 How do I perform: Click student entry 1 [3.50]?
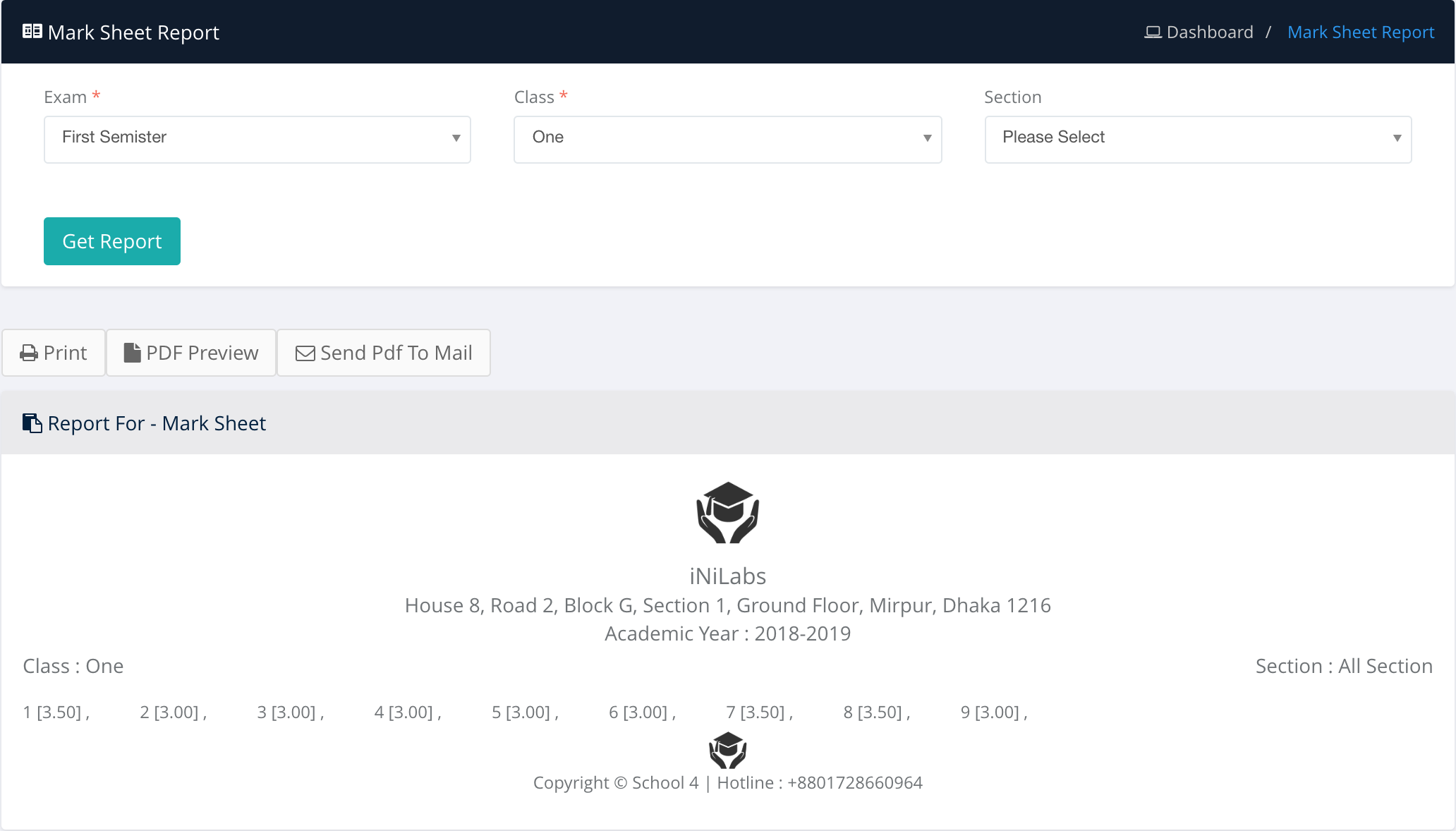click(55, 712)
